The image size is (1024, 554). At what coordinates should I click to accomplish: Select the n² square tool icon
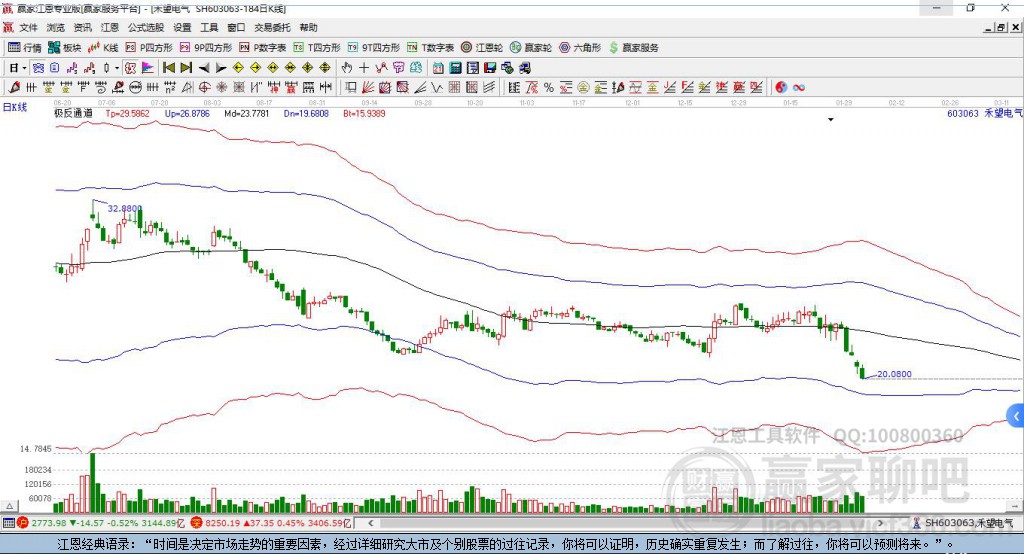170,87
